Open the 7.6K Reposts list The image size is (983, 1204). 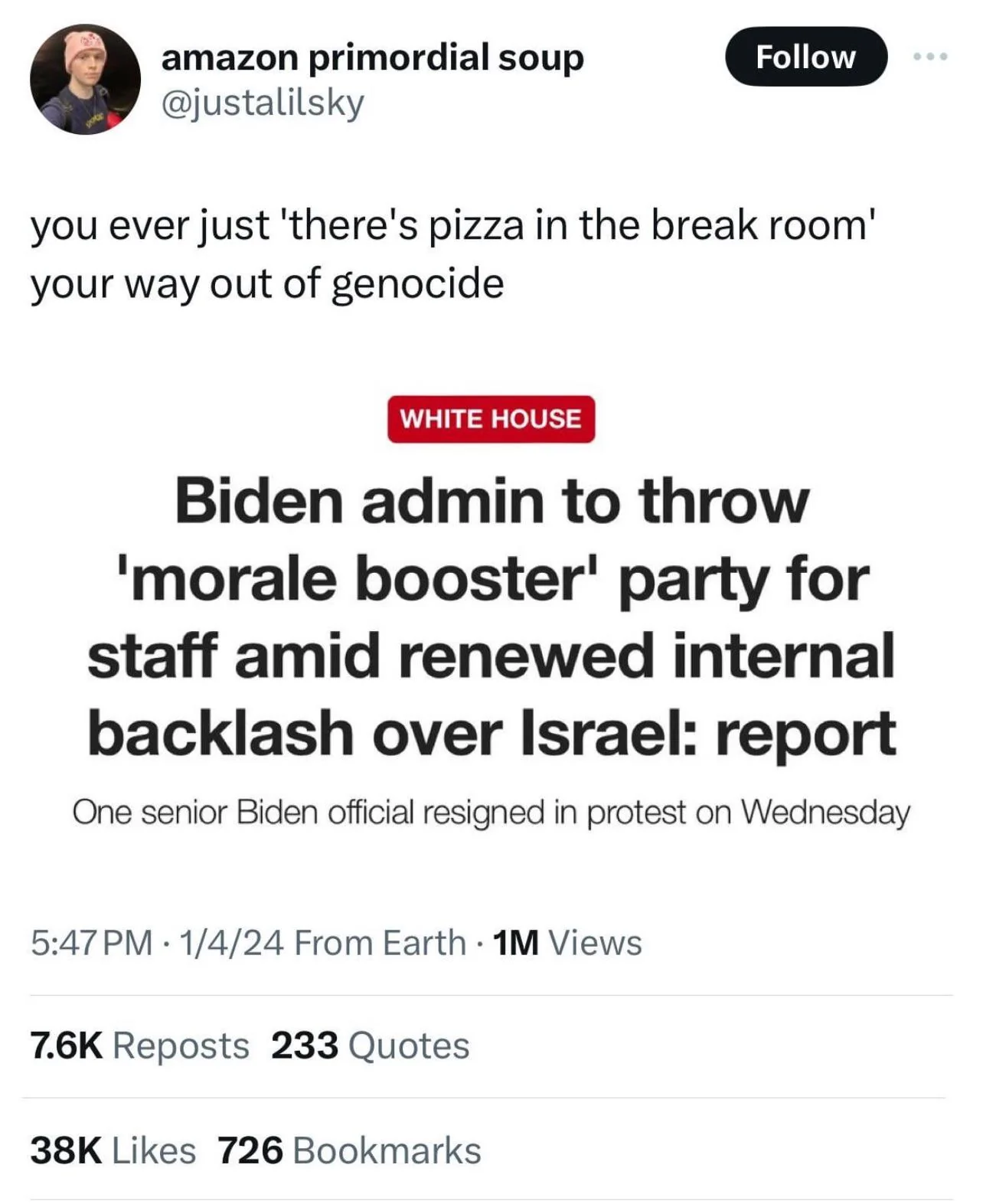140,1045
